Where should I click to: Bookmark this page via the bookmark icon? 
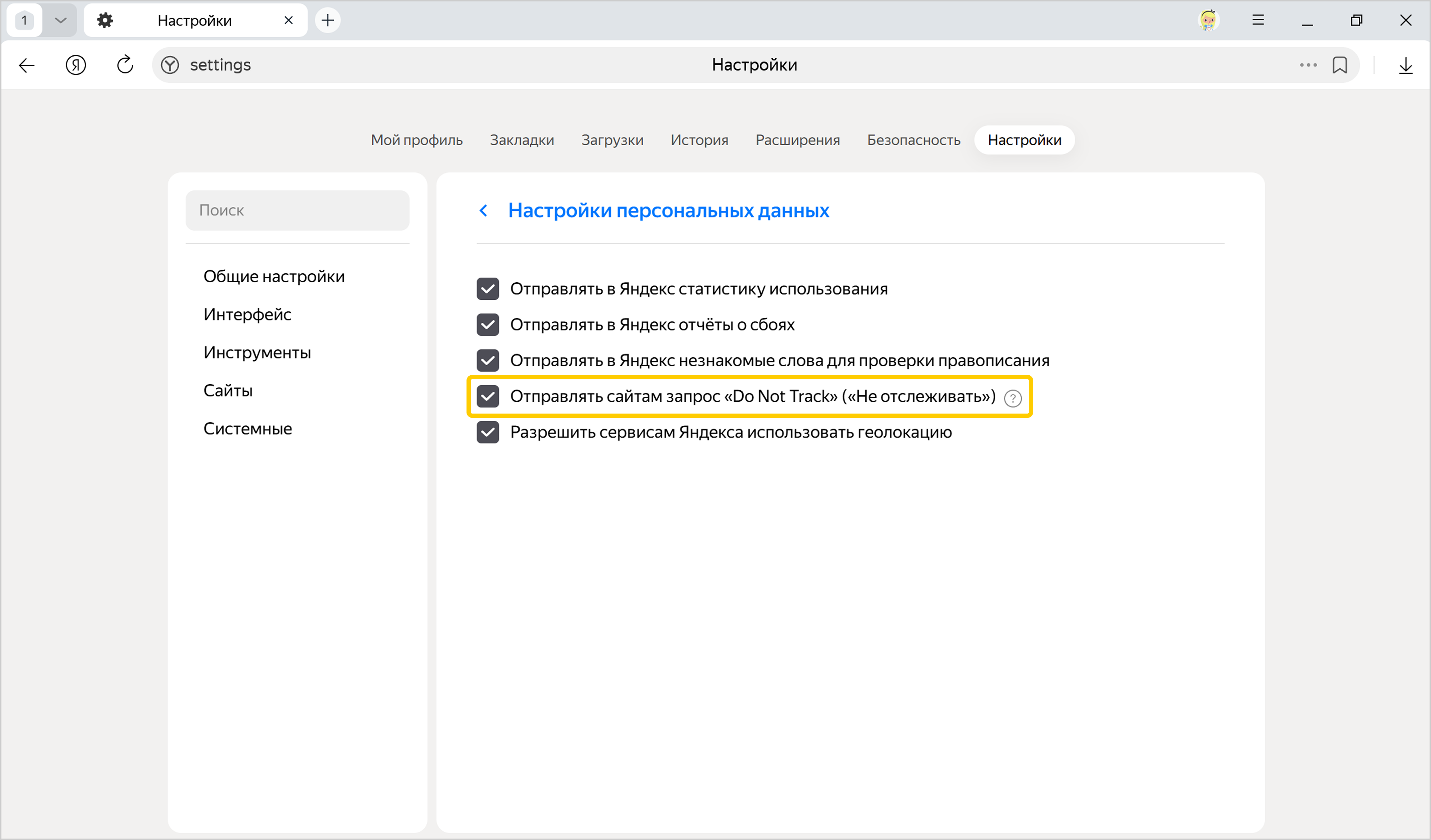1339,65
